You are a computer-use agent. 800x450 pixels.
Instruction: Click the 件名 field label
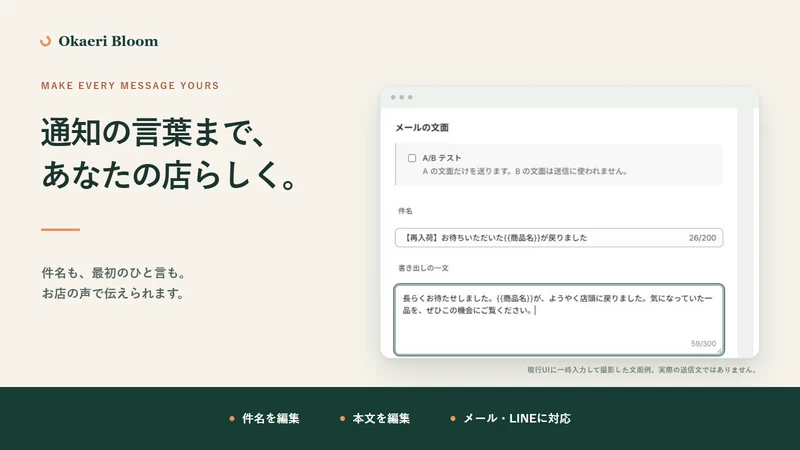405,211
